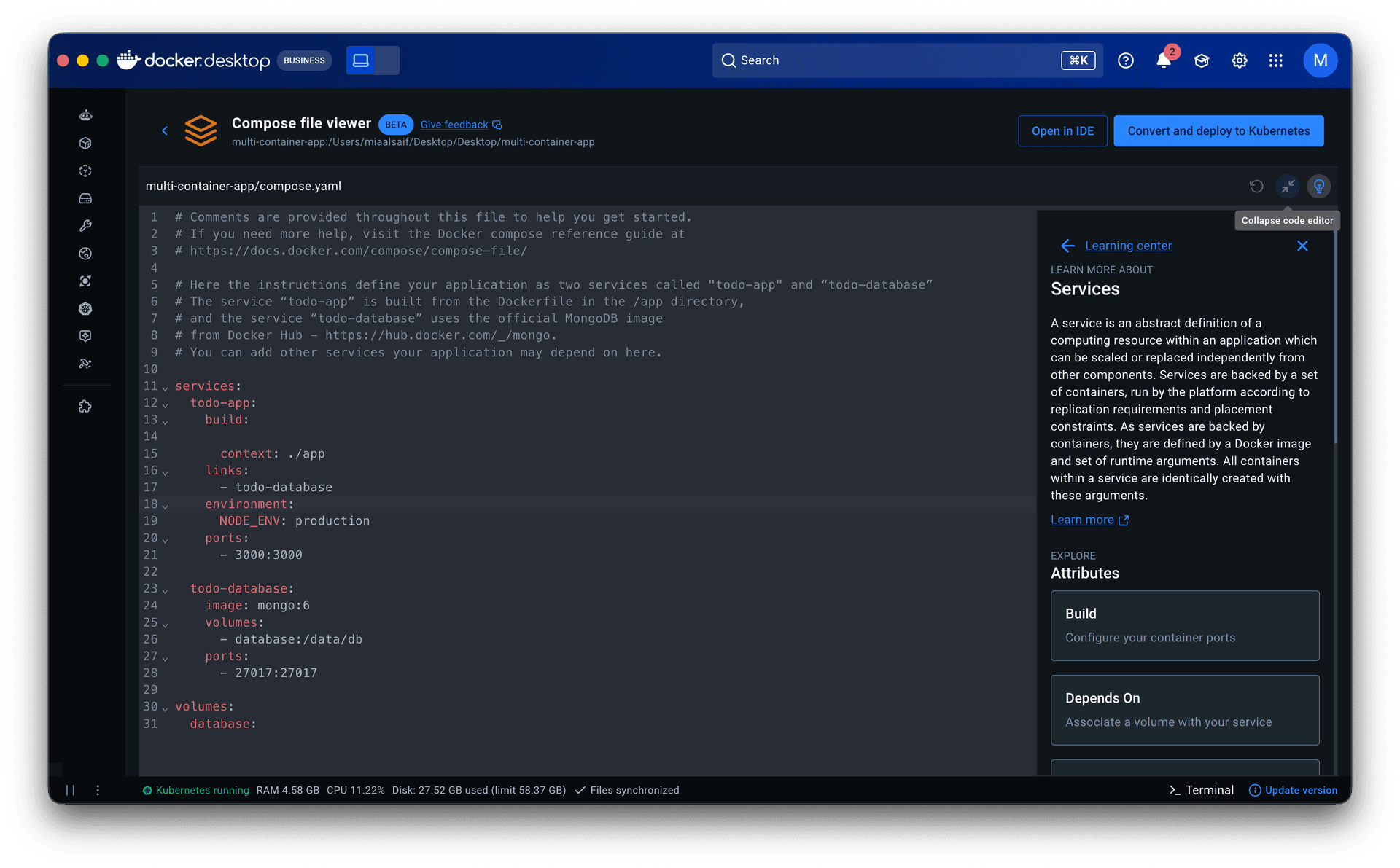Open Volumes from the sidebar drive icon
Image resolution: width=1400 pixels, height=868 pixels.
click(x=85, y=198)
